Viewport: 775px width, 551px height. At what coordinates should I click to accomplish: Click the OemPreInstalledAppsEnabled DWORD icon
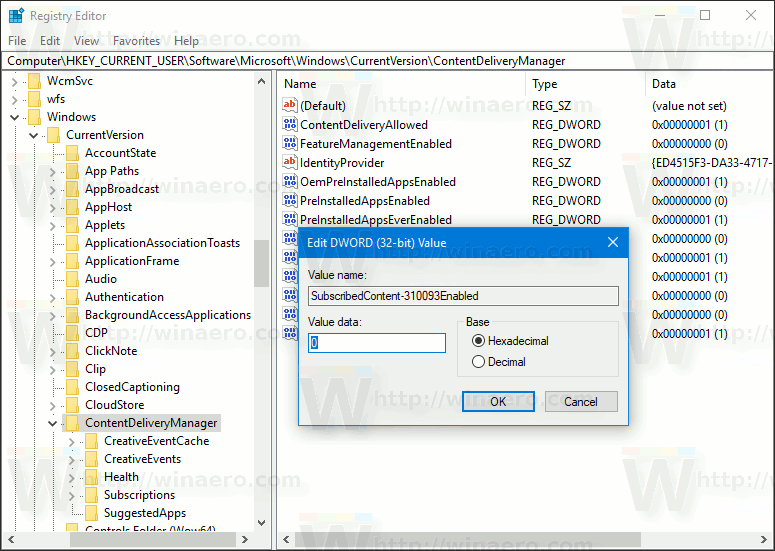[290, 181]
